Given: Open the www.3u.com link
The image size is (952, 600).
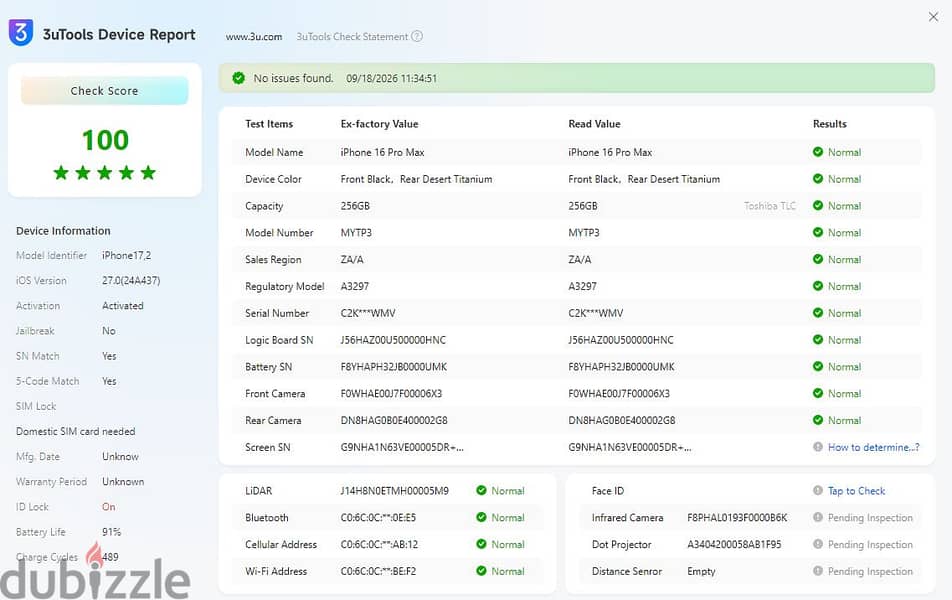Looking at the screenshot, I should coord(254,36).
